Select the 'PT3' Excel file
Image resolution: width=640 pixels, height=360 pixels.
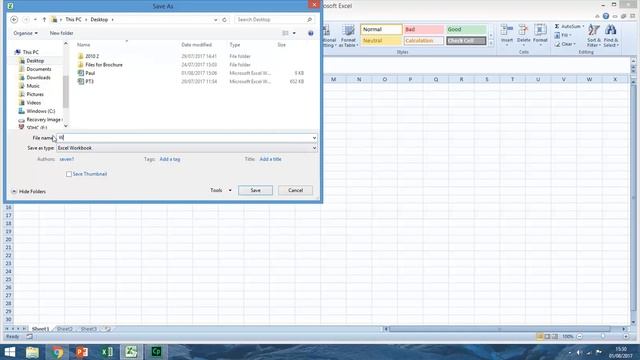click(x=89, y=81)
